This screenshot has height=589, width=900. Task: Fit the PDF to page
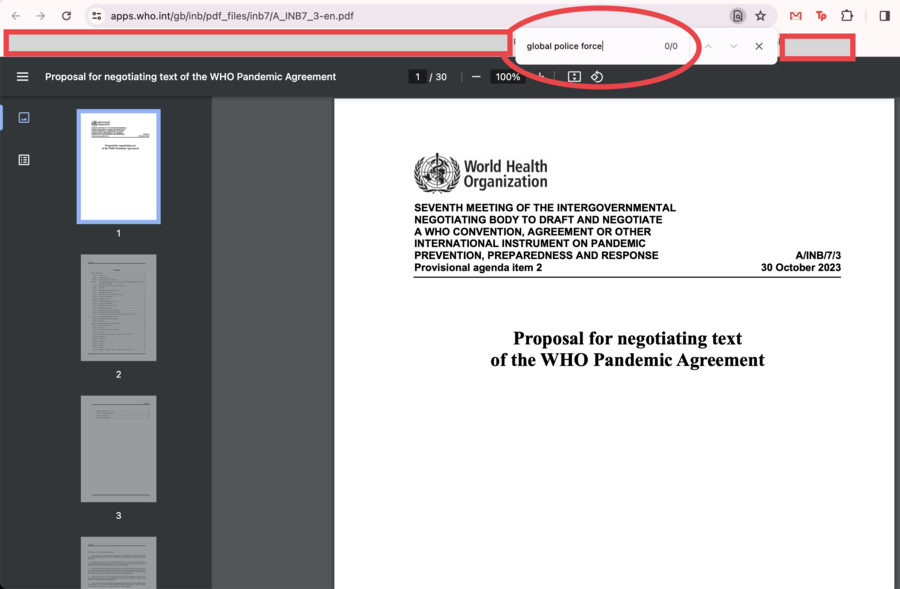coord(574,77)
